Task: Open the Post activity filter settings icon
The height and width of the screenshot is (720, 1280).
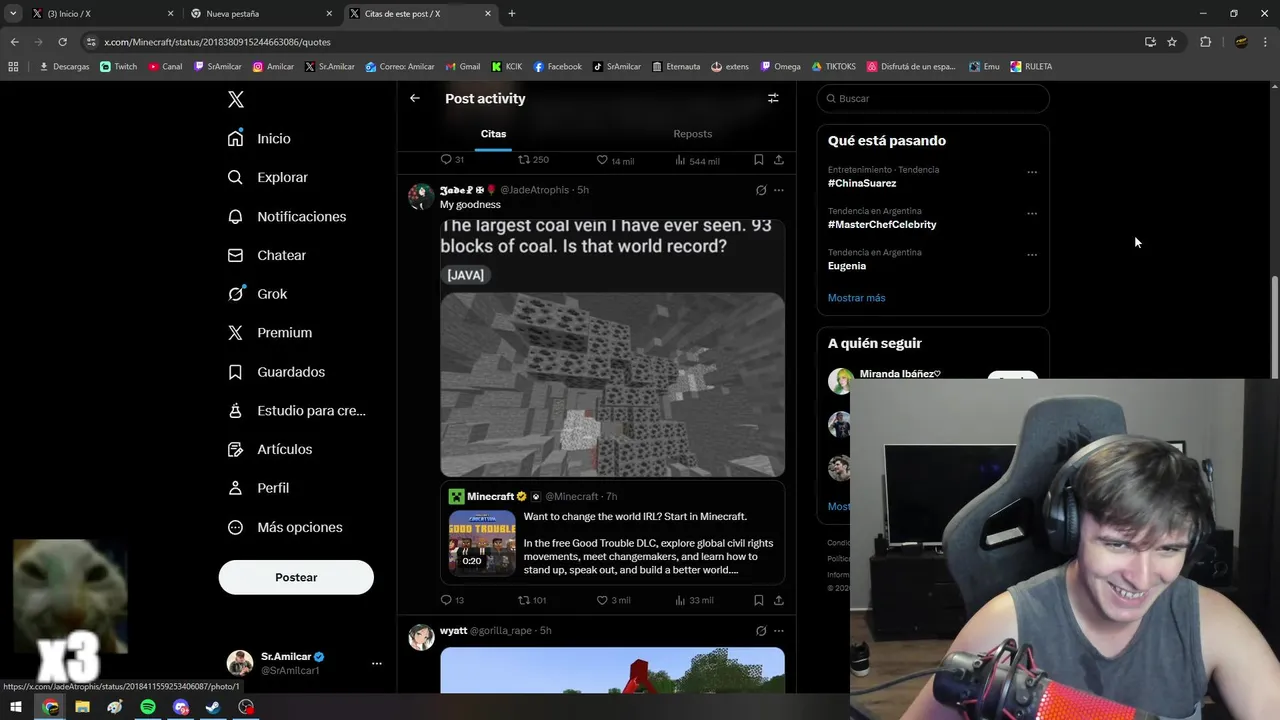Action: click(x=773, y=98)
